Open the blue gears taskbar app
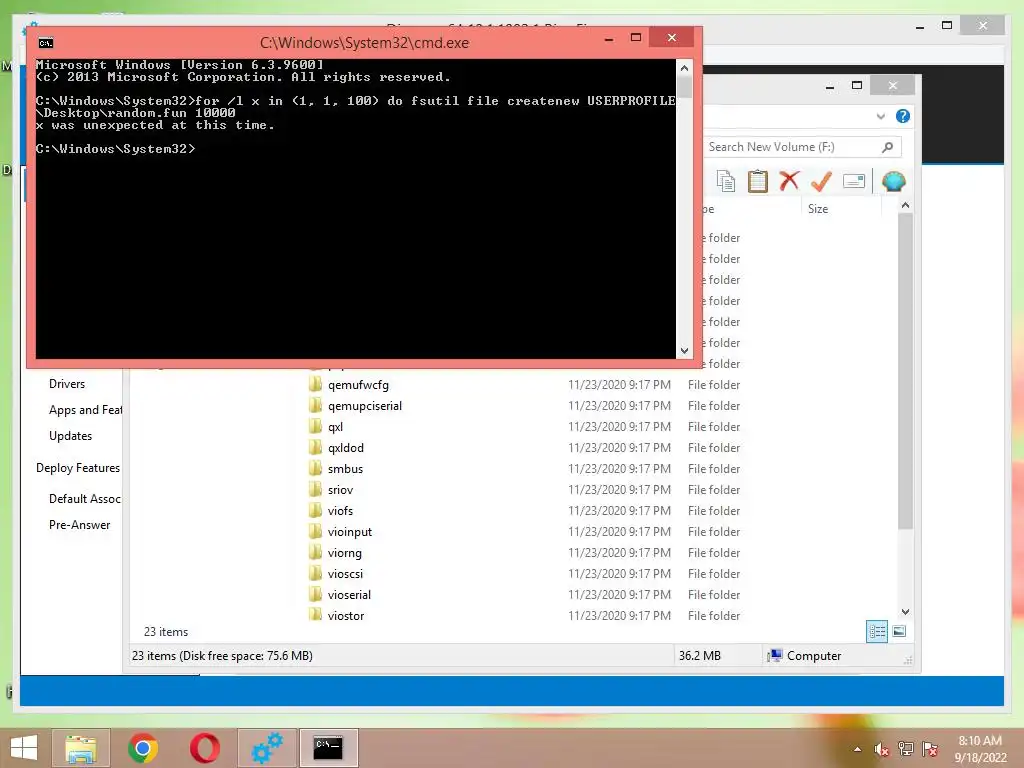This screenshot has height=768, width=1024. 267,748
